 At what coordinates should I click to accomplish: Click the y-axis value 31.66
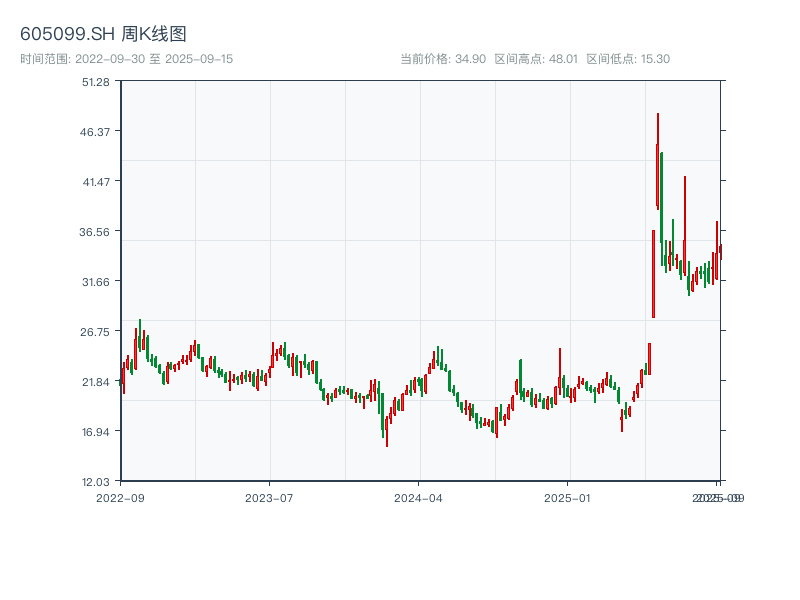point(96,282)
